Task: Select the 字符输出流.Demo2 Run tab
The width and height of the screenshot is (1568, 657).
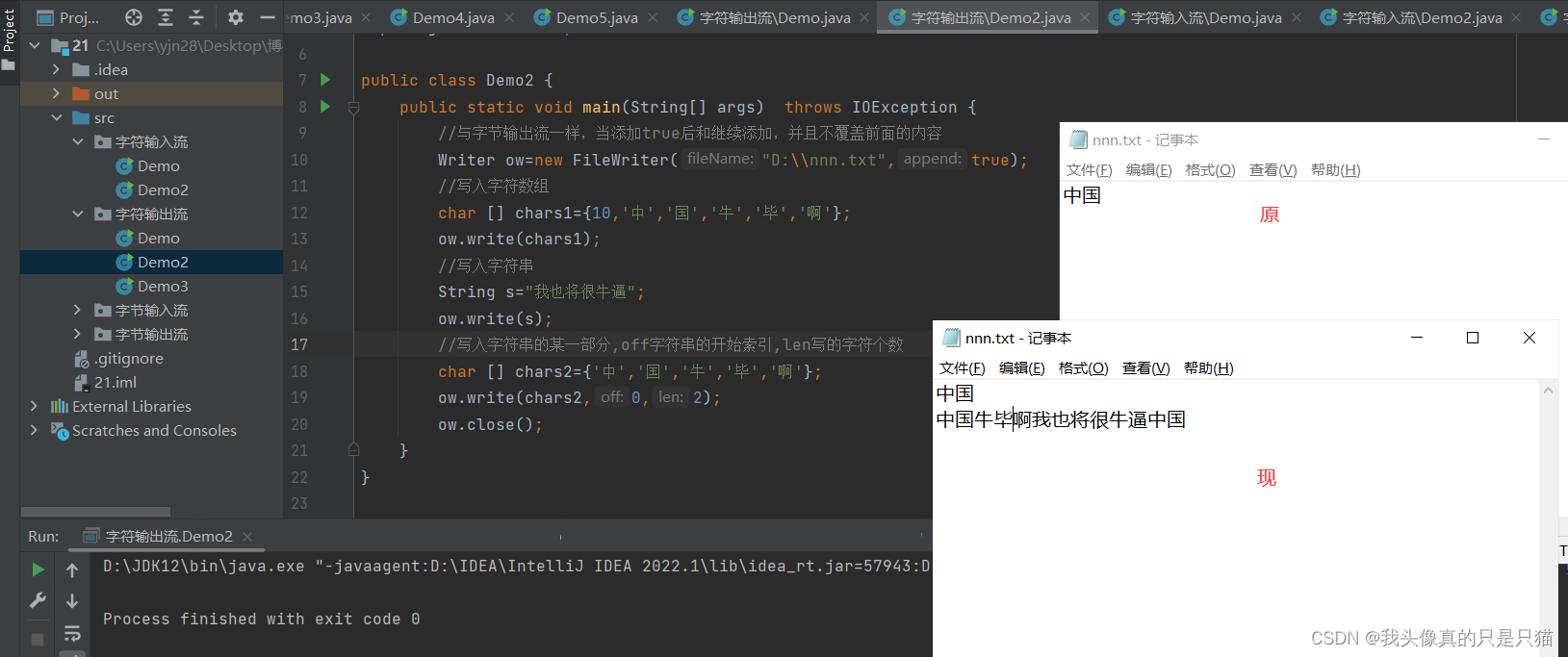Action: coord(168,536)
